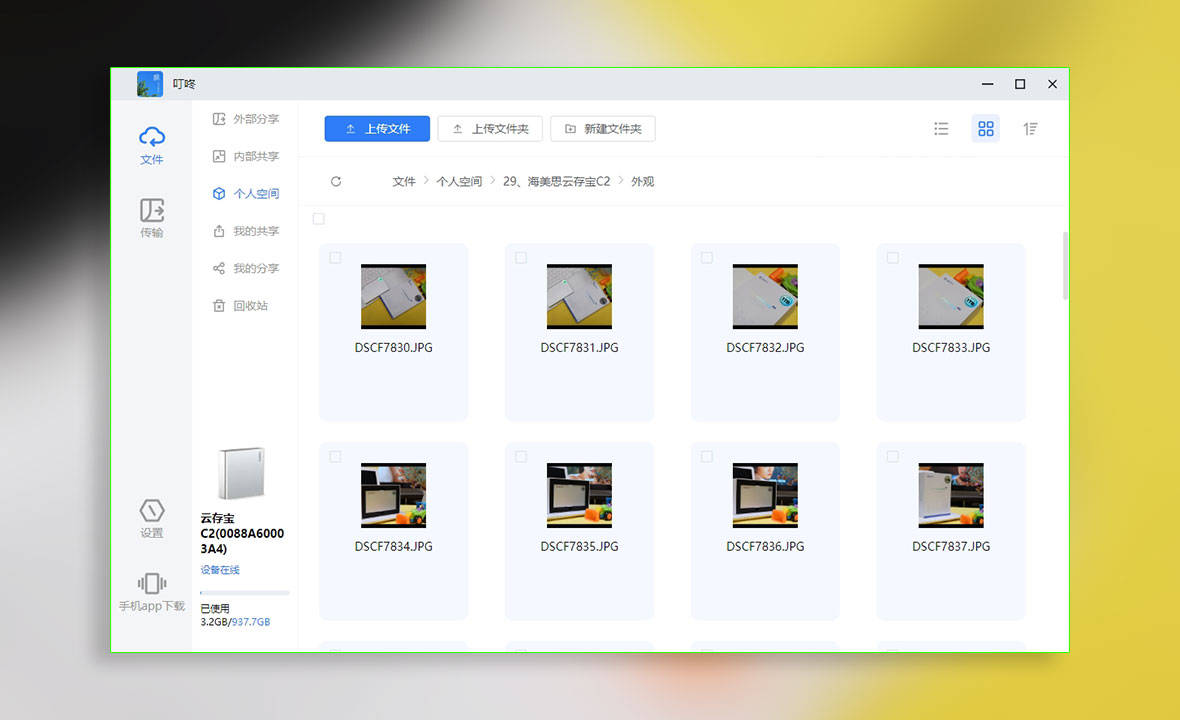
Task: Open the DSCF7833.JPG thumbnail
Action: (x=950, y=296)
